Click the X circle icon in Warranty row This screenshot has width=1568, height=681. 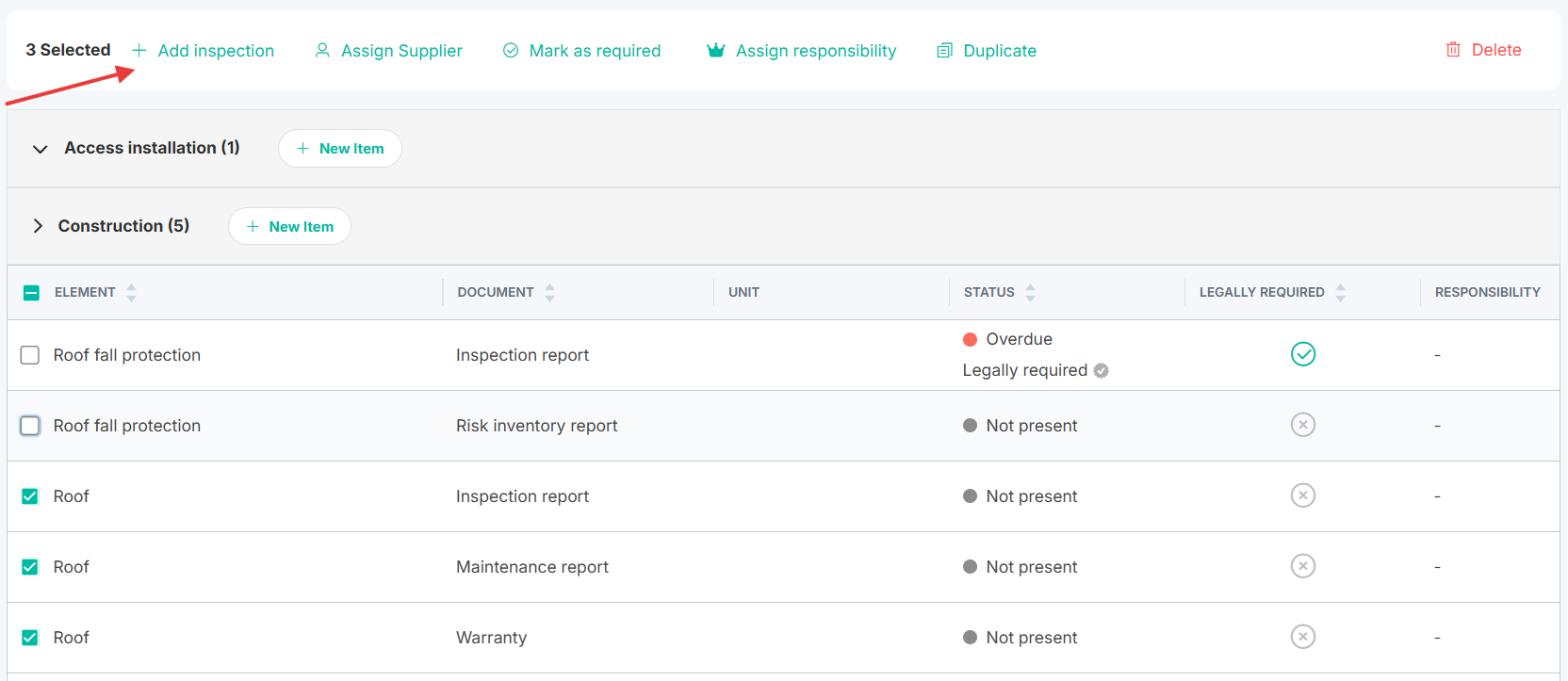click(x=1303, y=637)
